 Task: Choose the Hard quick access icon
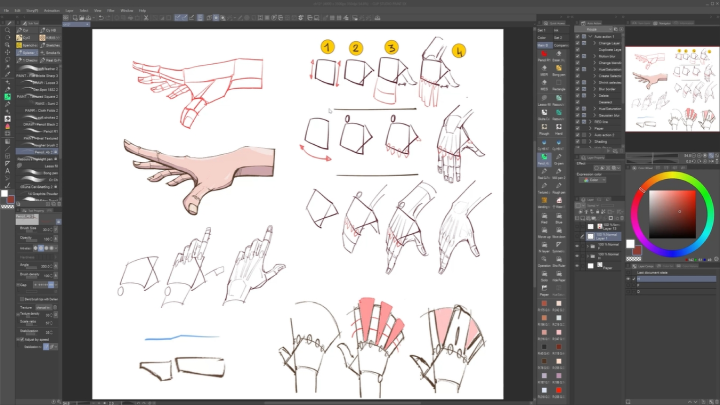[559, 129]
